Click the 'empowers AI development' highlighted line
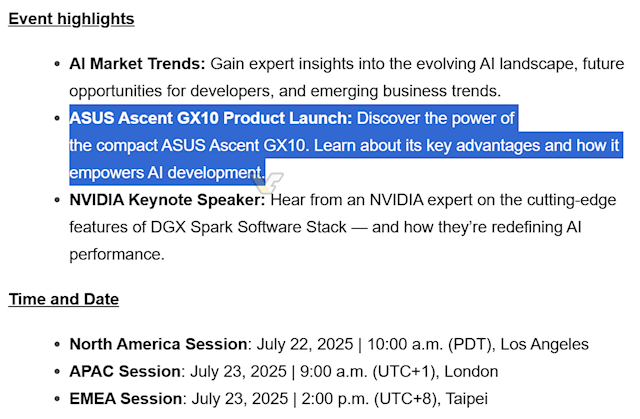This screenshot has height=419, width=640. coord(167,173)
